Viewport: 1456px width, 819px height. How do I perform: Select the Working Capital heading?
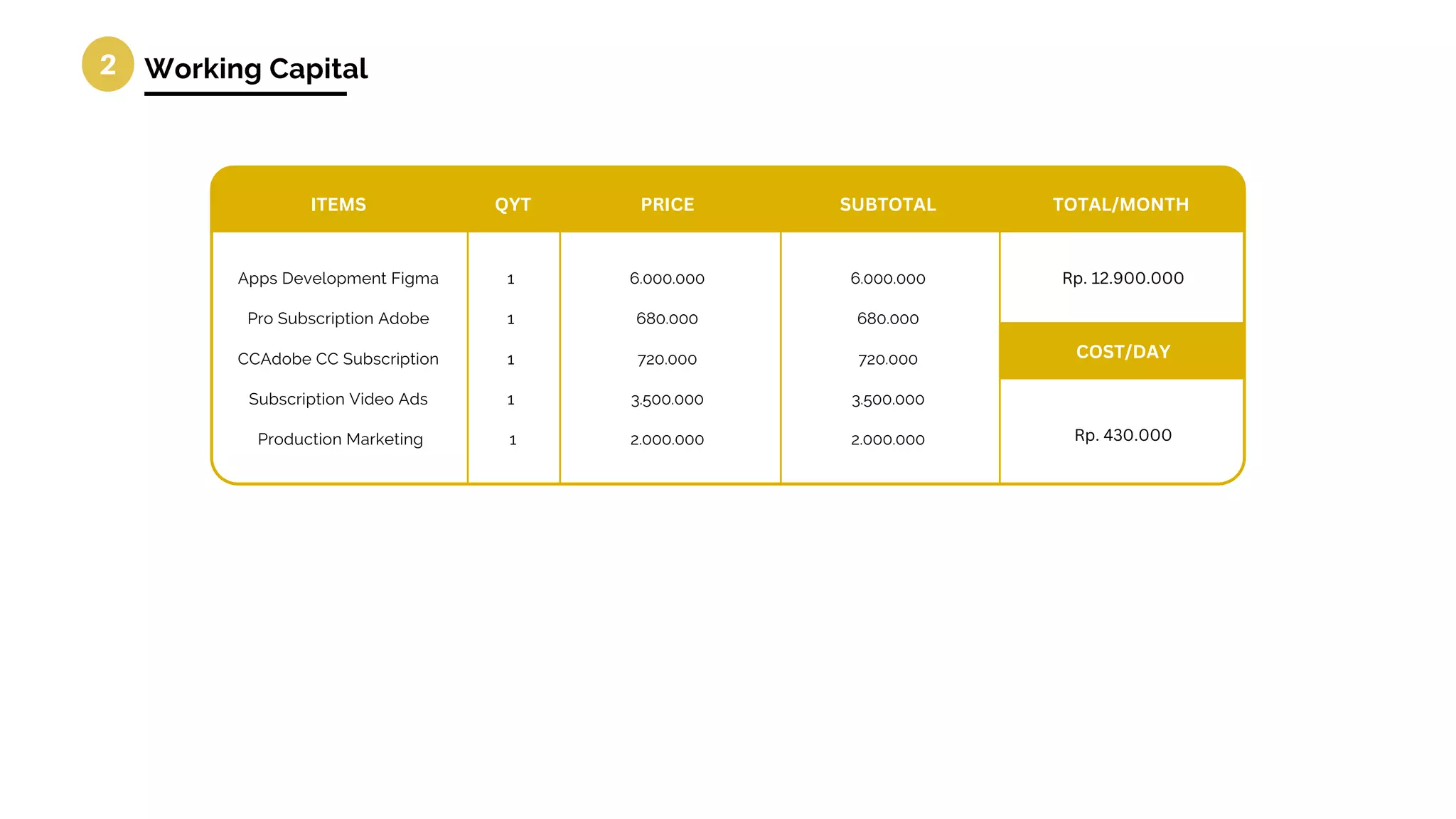point(256,69)
